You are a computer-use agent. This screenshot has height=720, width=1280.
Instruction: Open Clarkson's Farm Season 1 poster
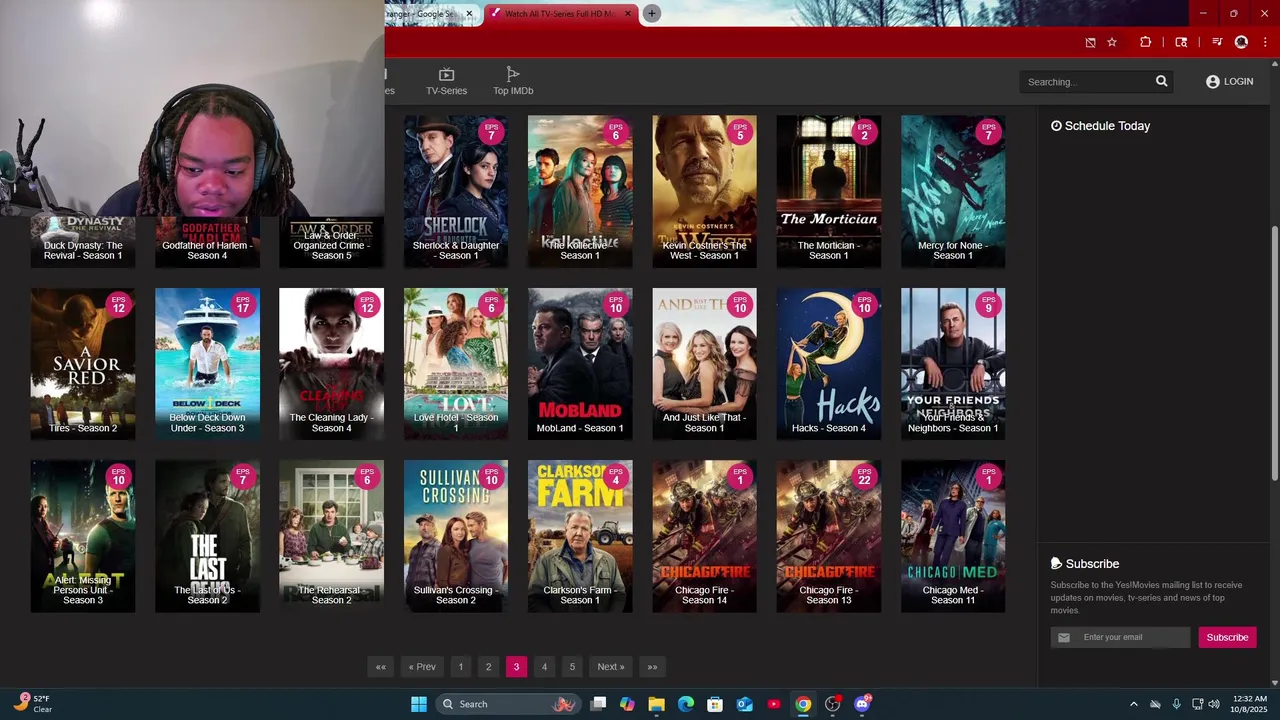point(580,536)
